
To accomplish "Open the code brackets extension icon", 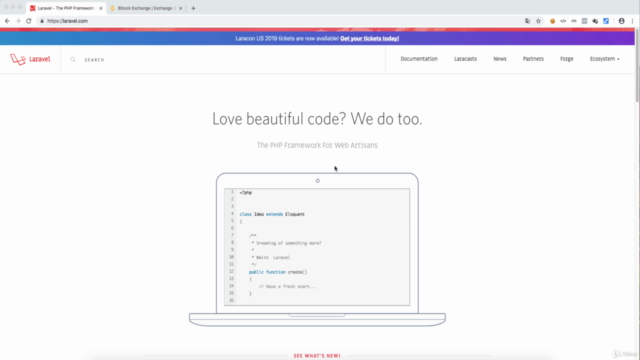I will click(x=563, y=21).
